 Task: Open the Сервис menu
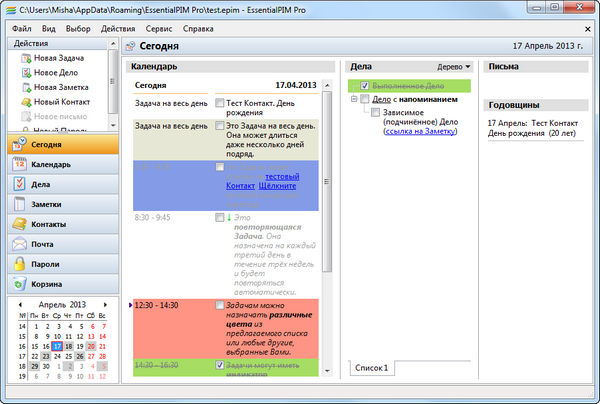(158, 29)
